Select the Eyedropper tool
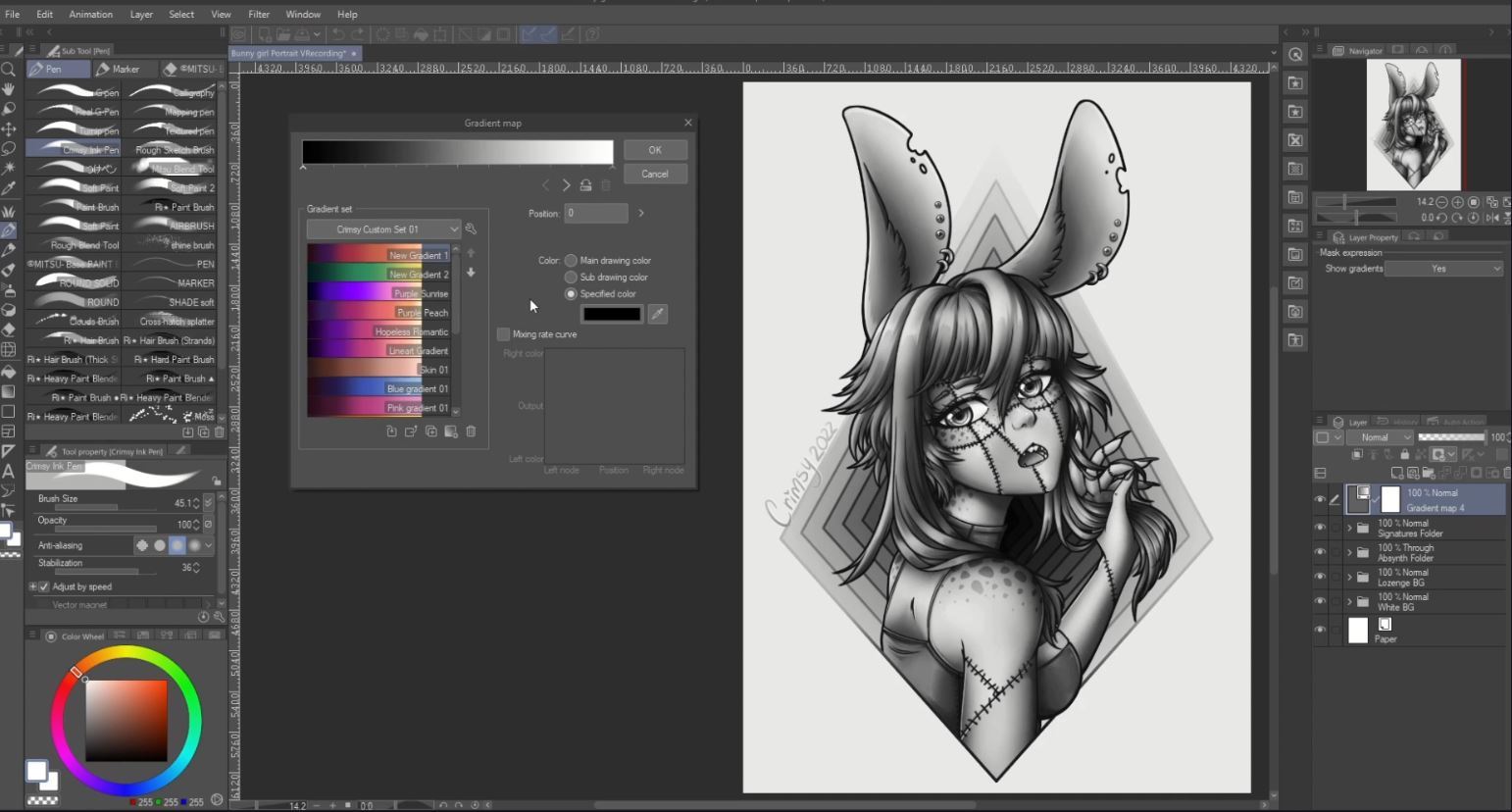The width and height of the screenshot is (1512, 812). click(x=10, y=184)
